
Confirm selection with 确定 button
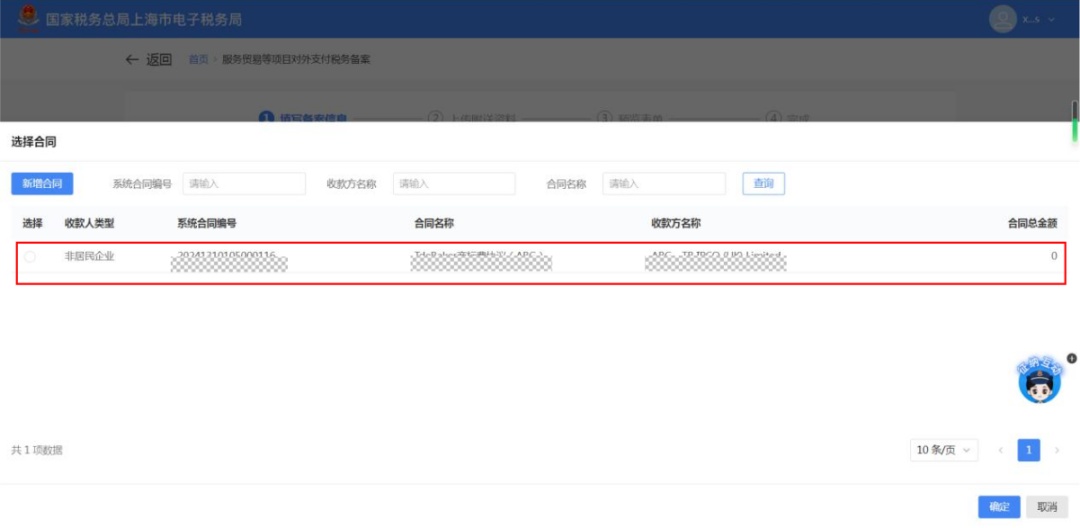click(999, 507)
